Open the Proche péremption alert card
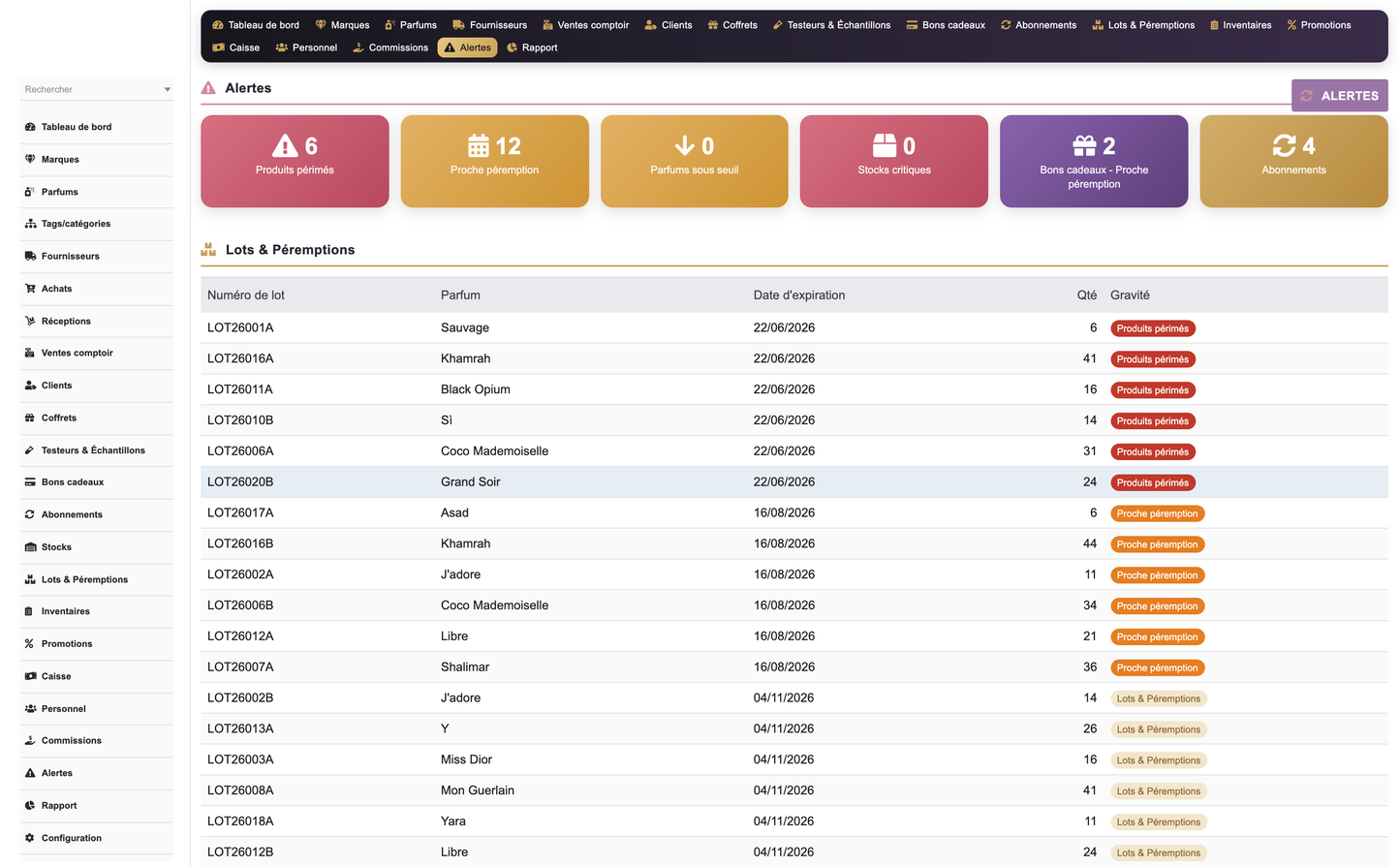Screen dimensions: 1400x867 (494, 161)
